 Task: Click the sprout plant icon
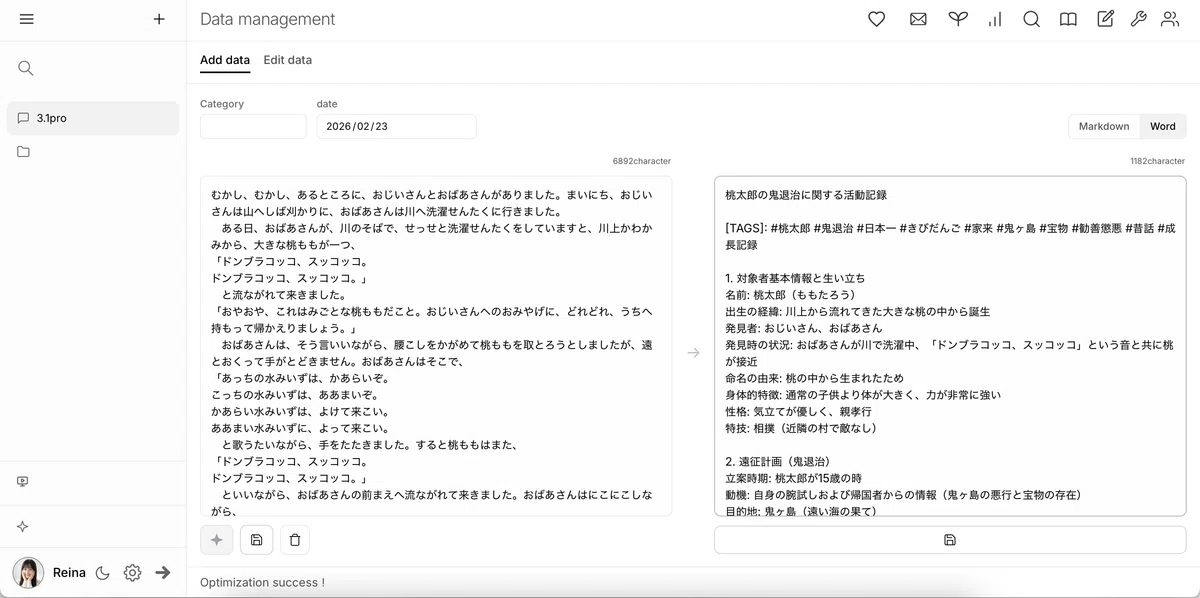click(958, 19)
